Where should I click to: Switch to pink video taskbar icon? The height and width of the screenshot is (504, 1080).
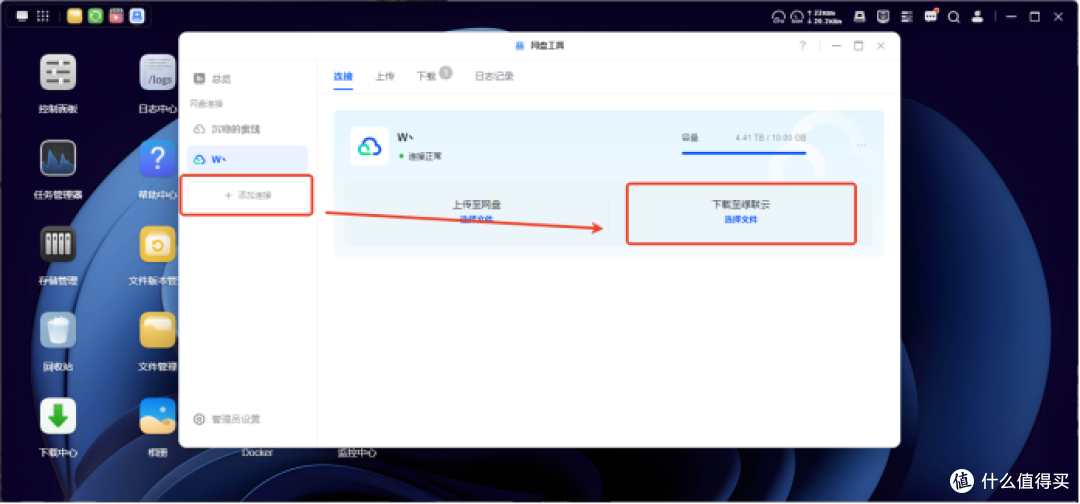(116, 16)
